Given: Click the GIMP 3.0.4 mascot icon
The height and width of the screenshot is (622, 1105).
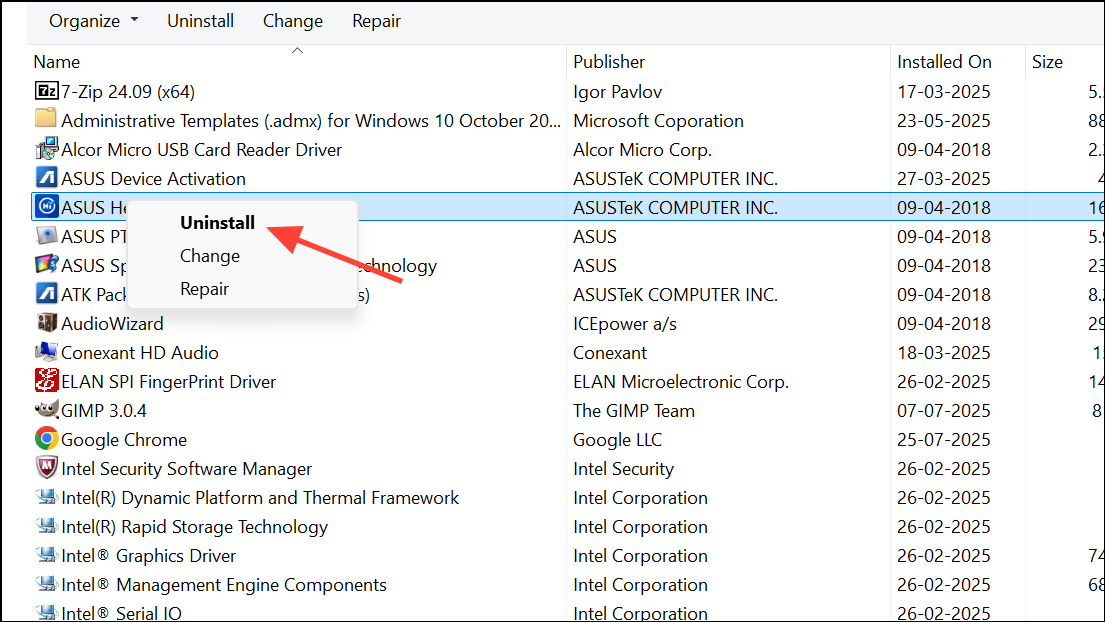Looking at the screenshot, I should [46, 410].
